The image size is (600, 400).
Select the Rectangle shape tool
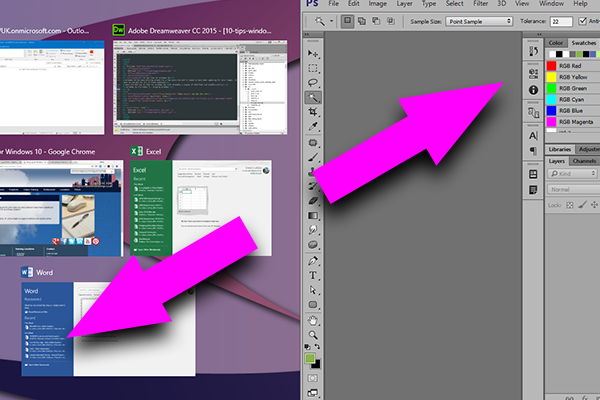pyautogui.click(x=313, y=305)
